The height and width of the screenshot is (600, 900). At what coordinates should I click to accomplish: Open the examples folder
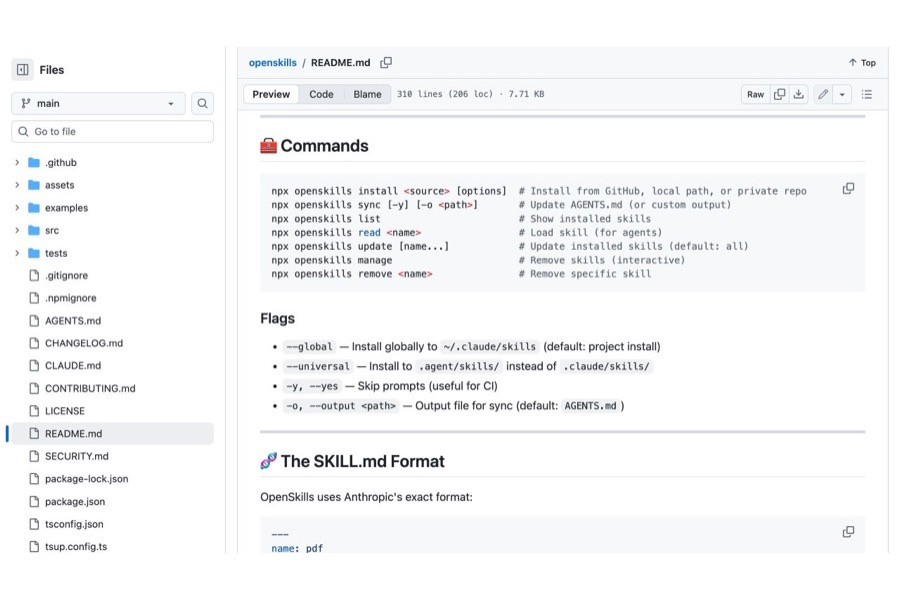66,208
